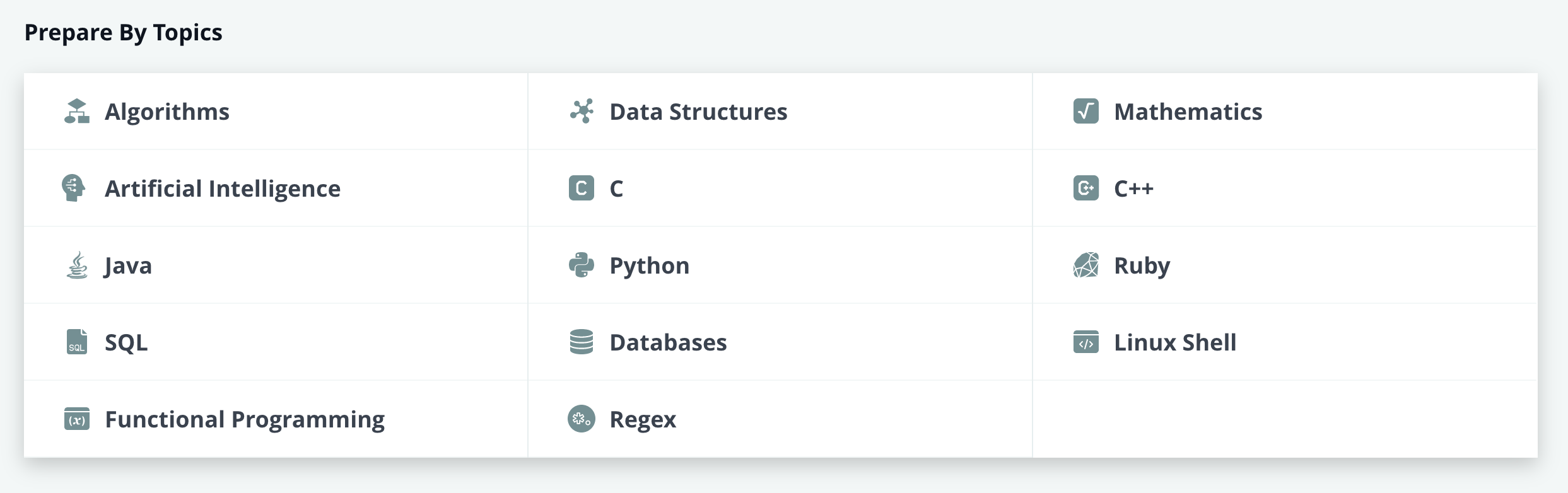The width and height of the screenshot is (1568, 493).
Task: Select the Ruby gem icon
Action: tap(1085, 265)
